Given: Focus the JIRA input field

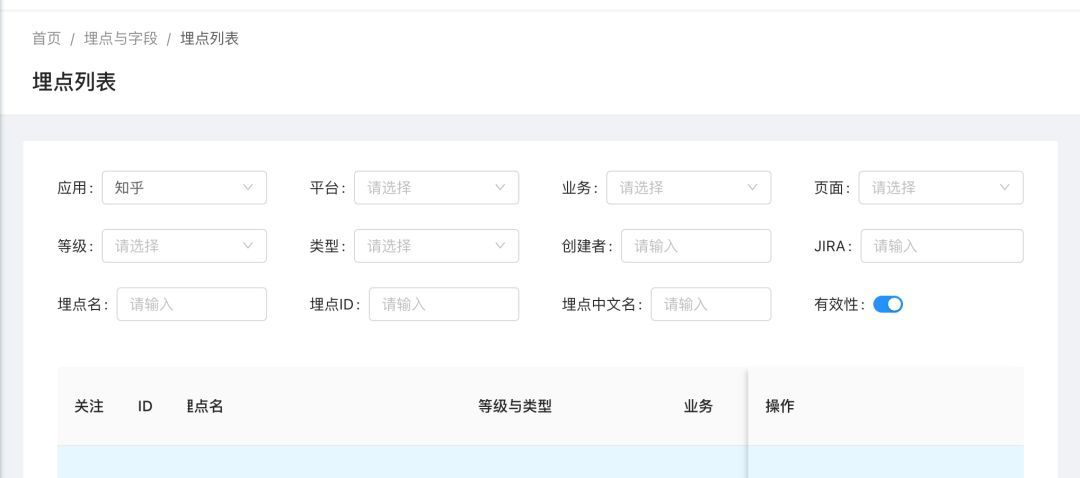Looking at the screenshot, I should click(941, 246).
